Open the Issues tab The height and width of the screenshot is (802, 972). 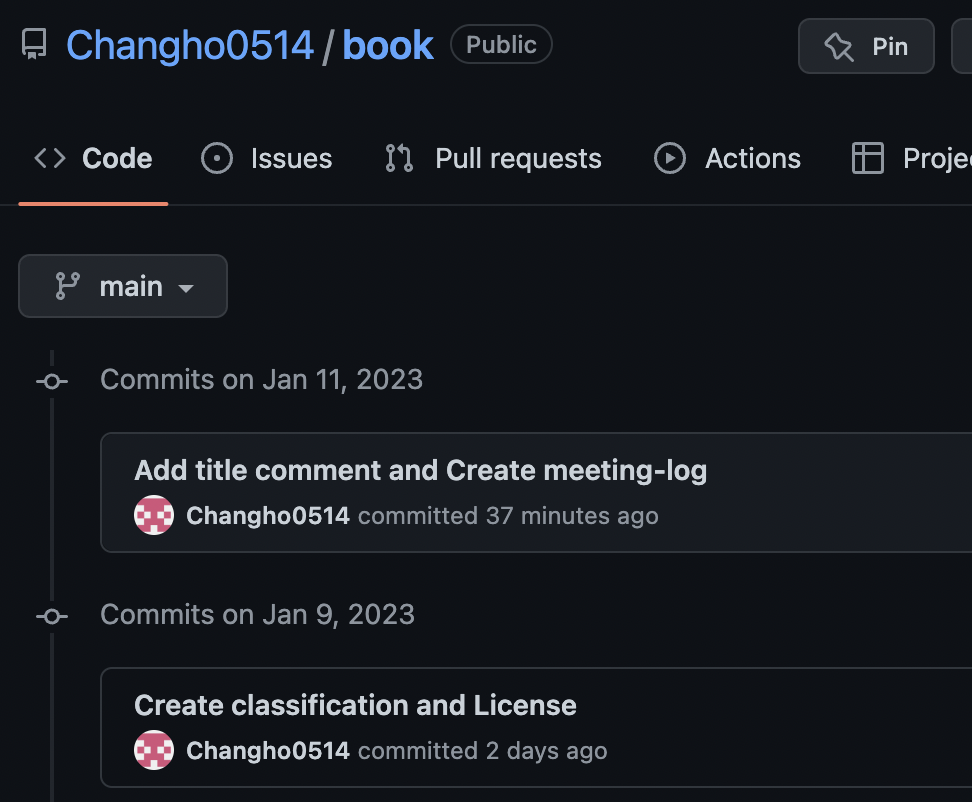point(267,159)
